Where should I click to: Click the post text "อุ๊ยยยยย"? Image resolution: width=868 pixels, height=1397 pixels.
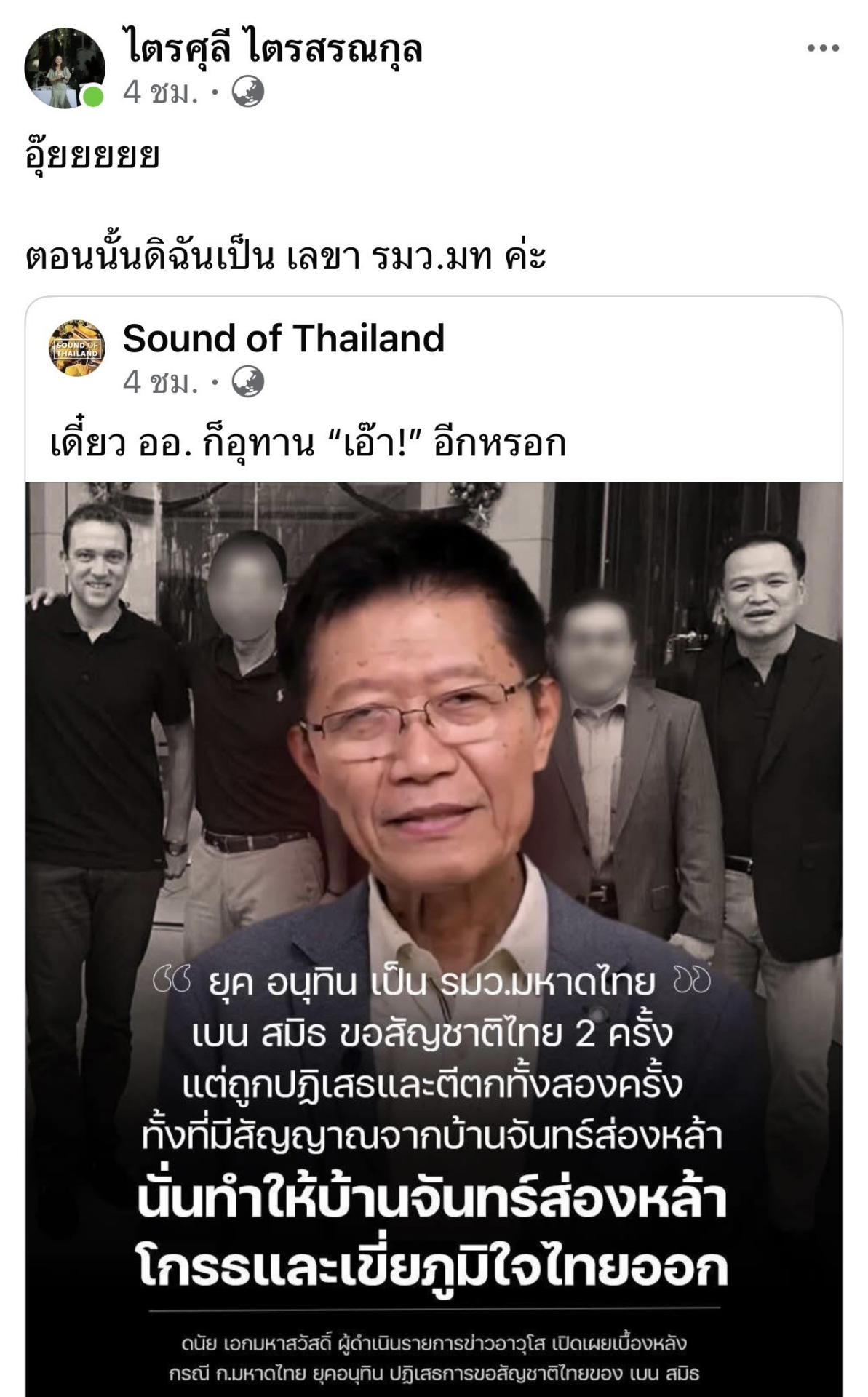point(92,155)
